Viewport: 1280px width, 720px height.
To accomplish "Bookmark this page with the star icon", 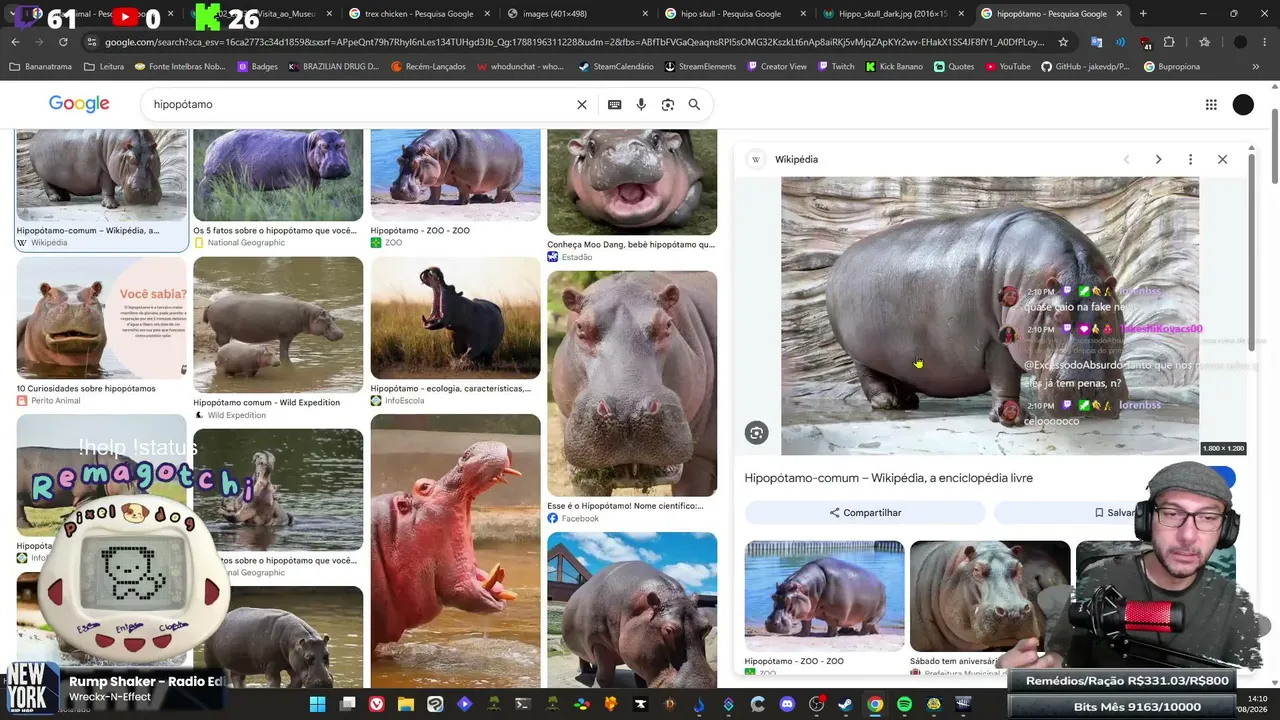I will point(1063,42).
